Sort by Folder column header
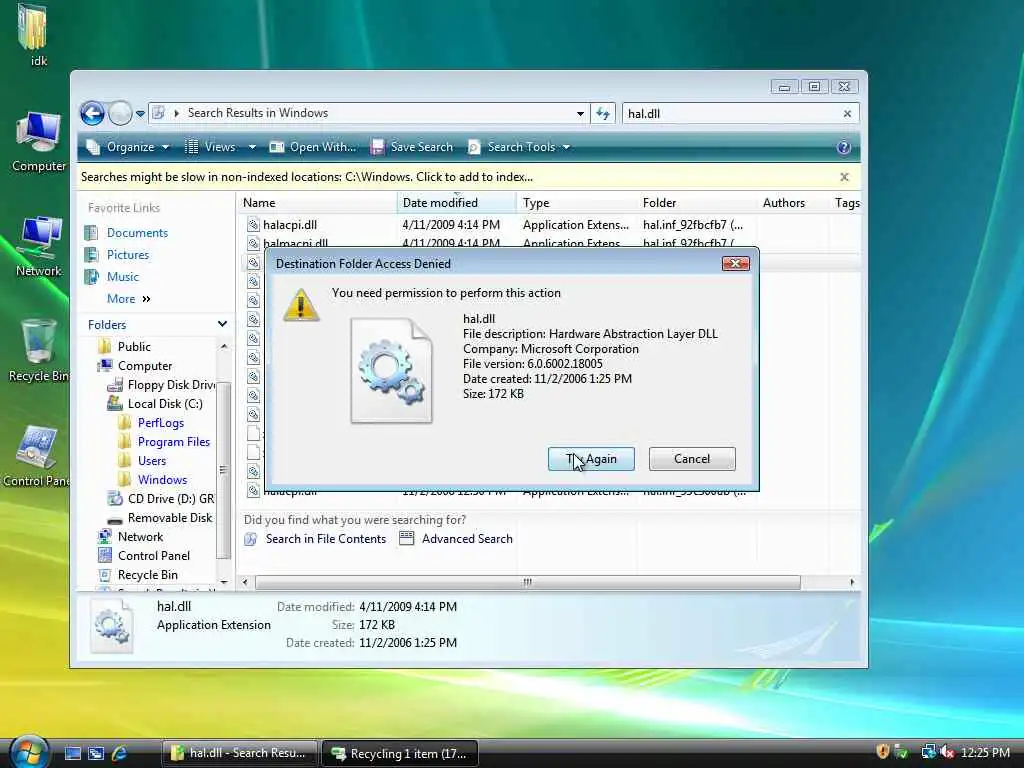 click(697, 203)
